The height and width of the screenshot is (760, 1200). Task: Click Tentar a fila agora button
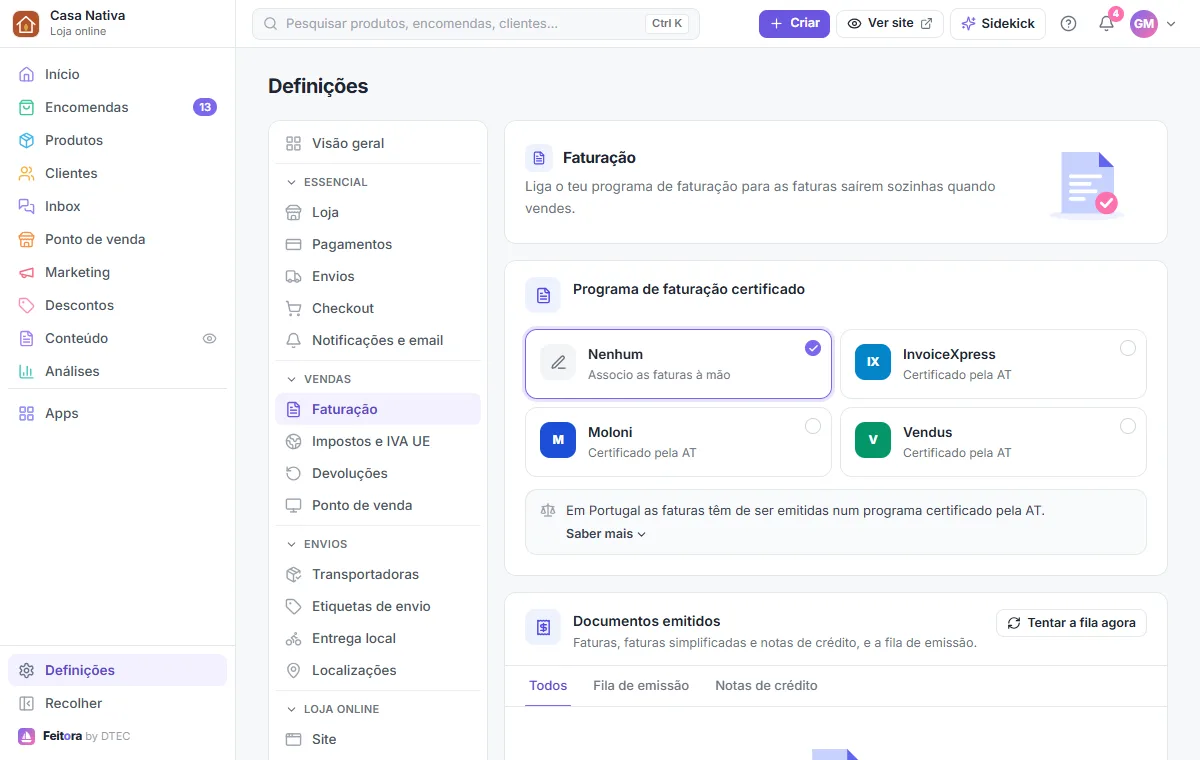click(1071, 623)
